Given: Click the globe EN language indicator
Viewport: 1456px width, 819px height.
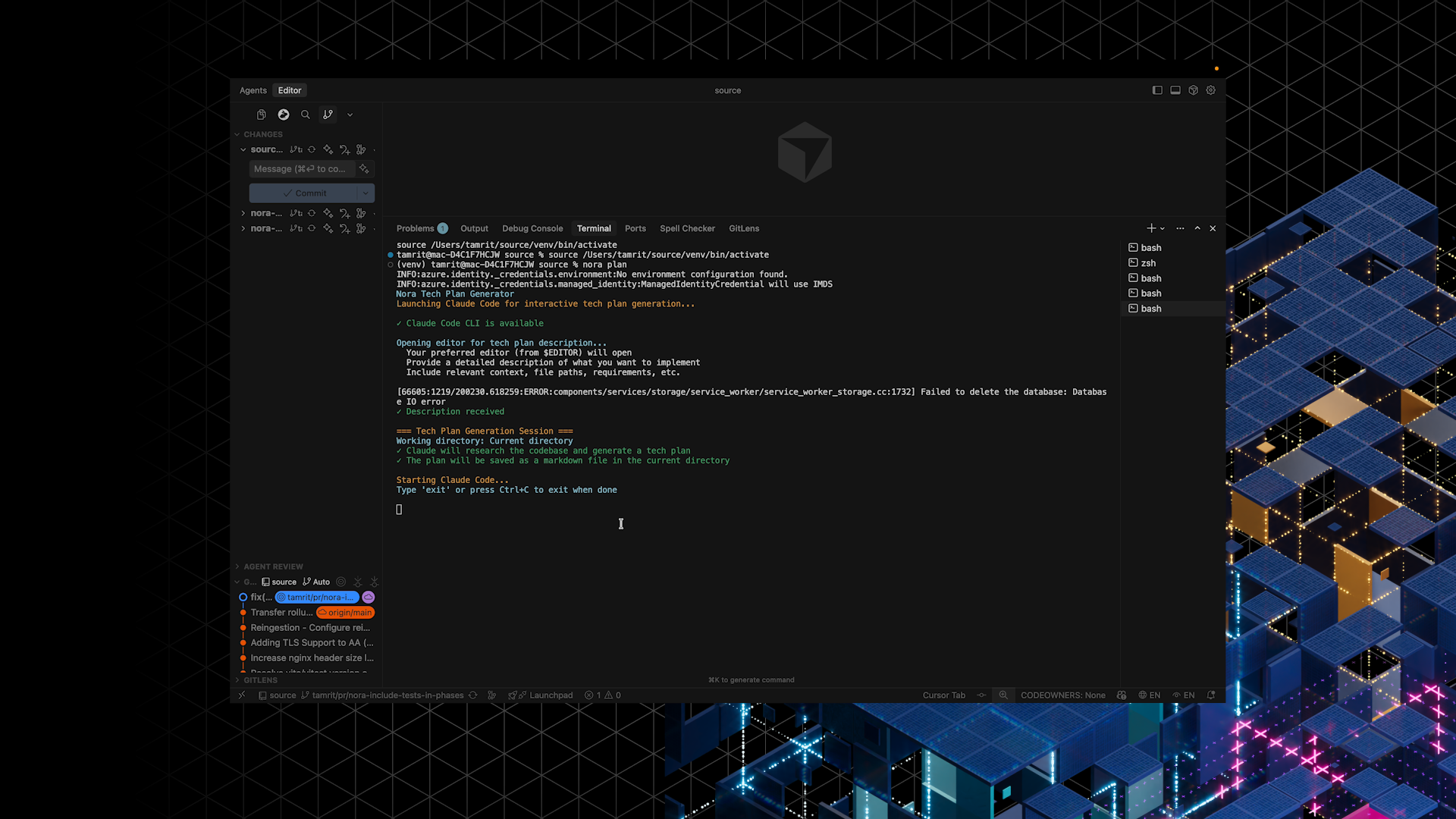Looking at the screenshot, I should [1150, 695].
